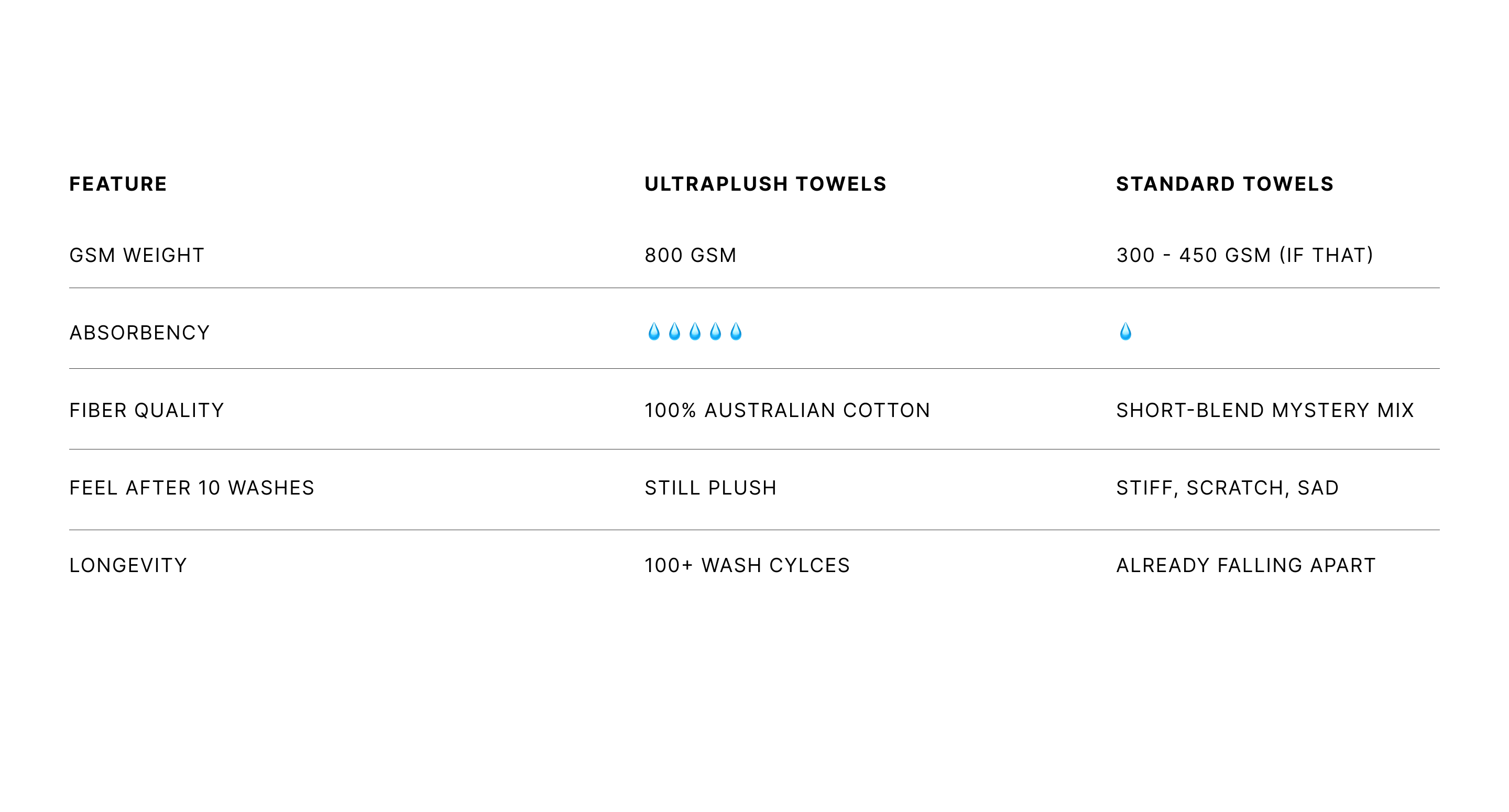
Task: Click the 300 - 450 GSM (IF THAT) text
Action: coord(1245,256)
